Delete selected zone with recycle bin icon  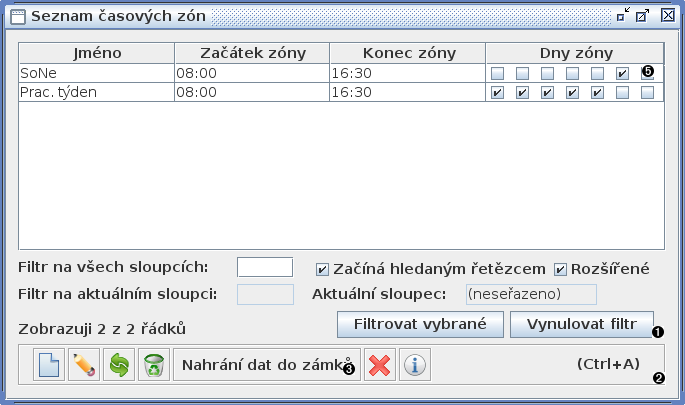(154, 365)
